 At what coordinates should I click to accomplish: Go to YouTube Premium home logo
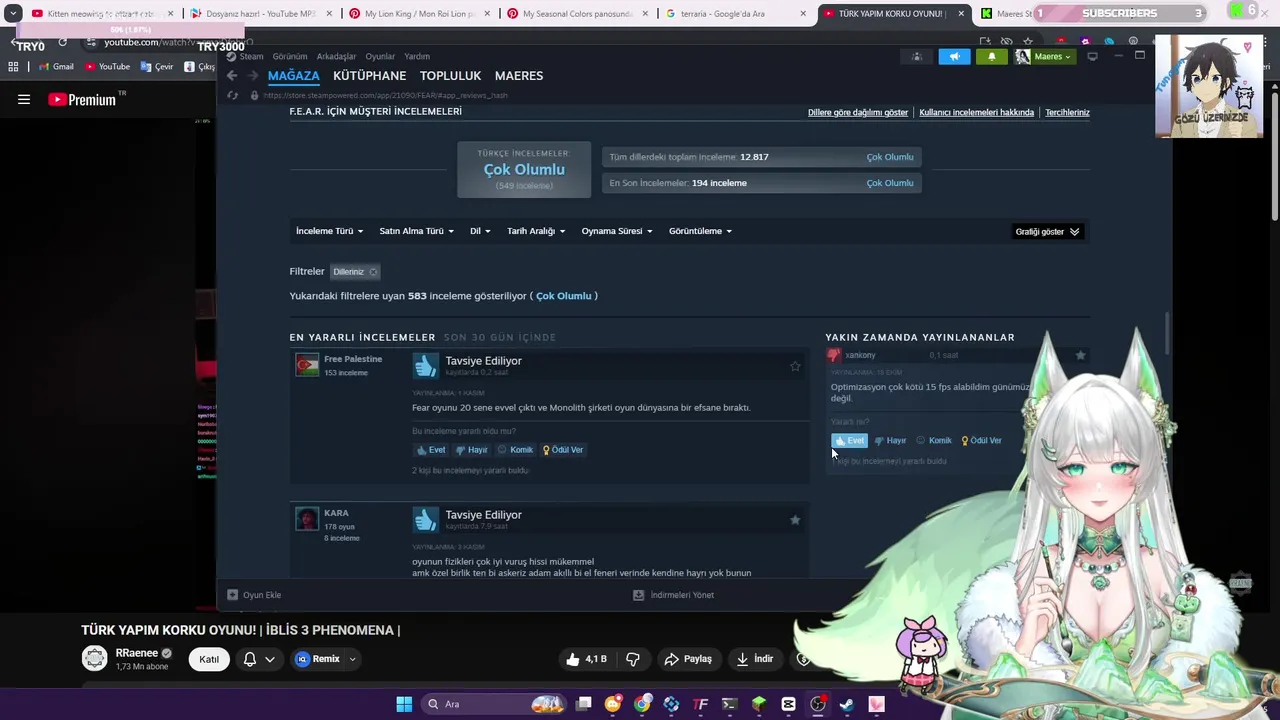coord(82,99)
